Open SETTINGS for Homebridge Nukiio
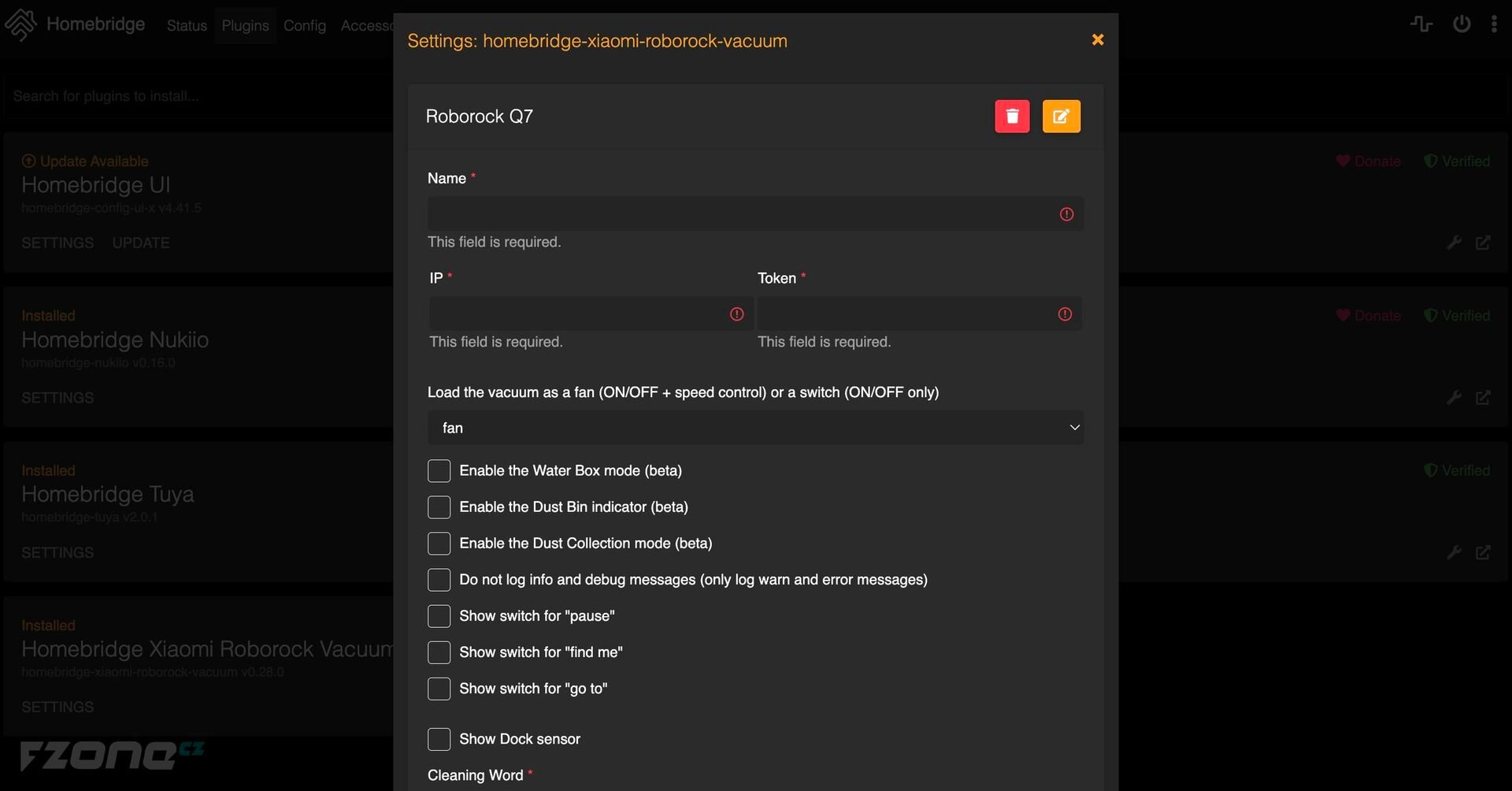Screen dimensions: 1512x791 click(x=57, y=398)
